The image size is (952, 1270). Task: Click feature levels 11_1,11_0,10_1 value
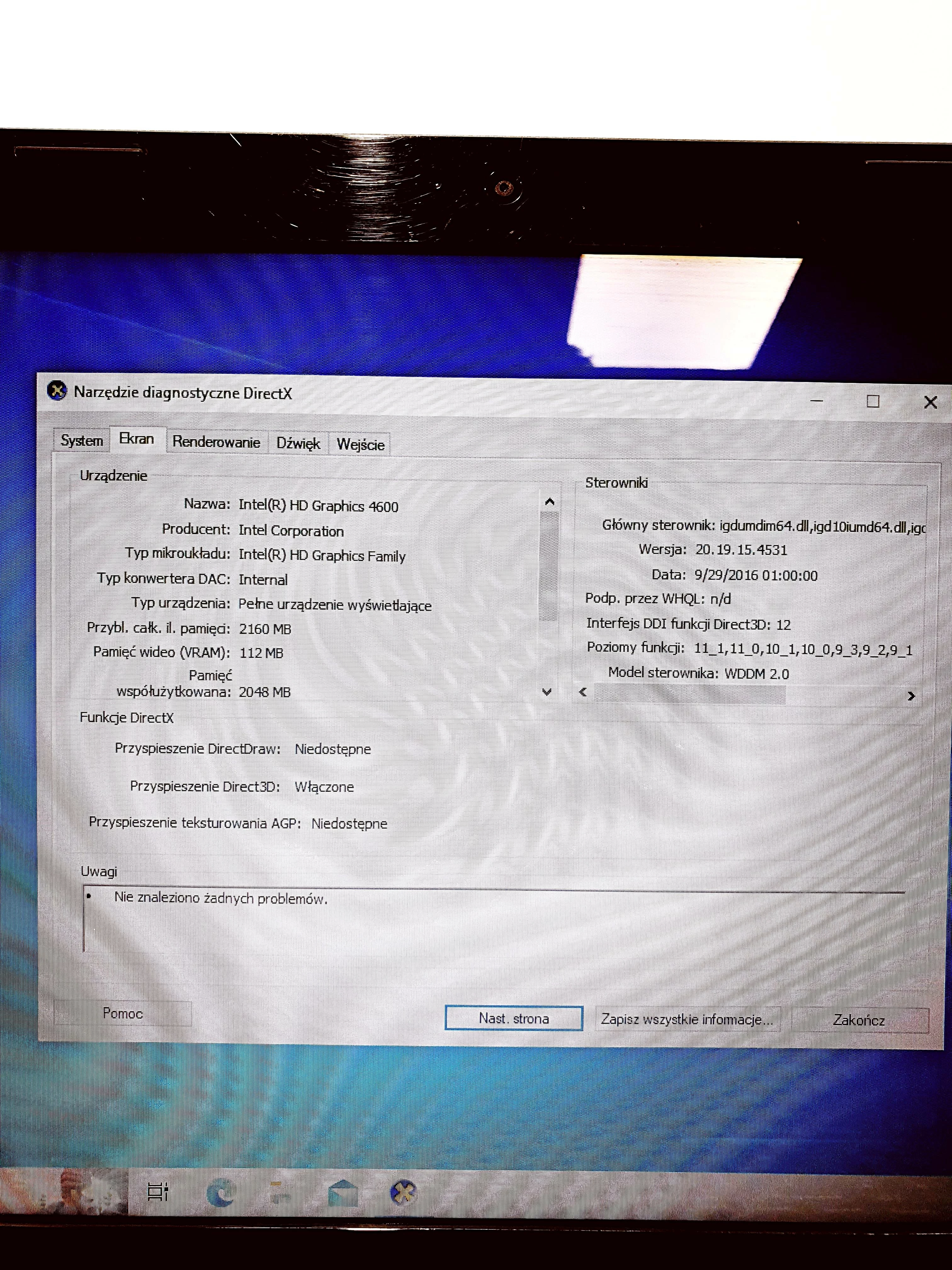(803, 650)
